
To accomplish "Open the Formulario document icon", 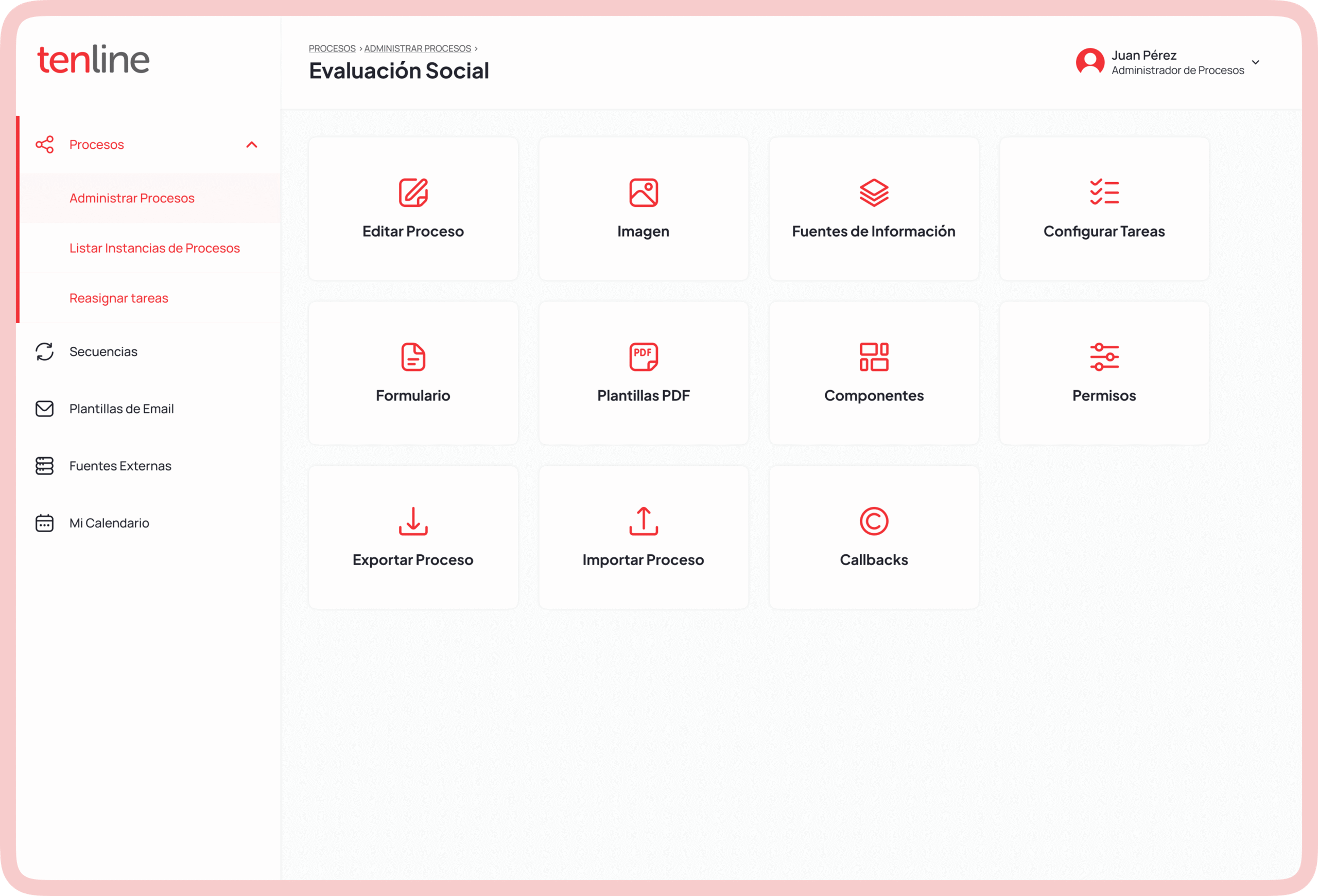I will [413, 357].
